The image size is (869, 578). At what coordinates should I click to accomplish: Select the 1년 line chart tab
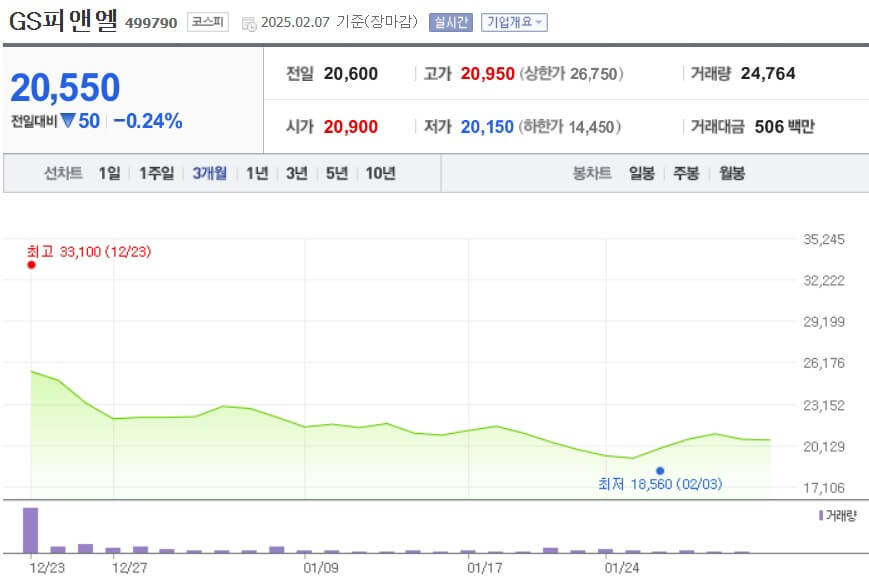tap(257, 173)
